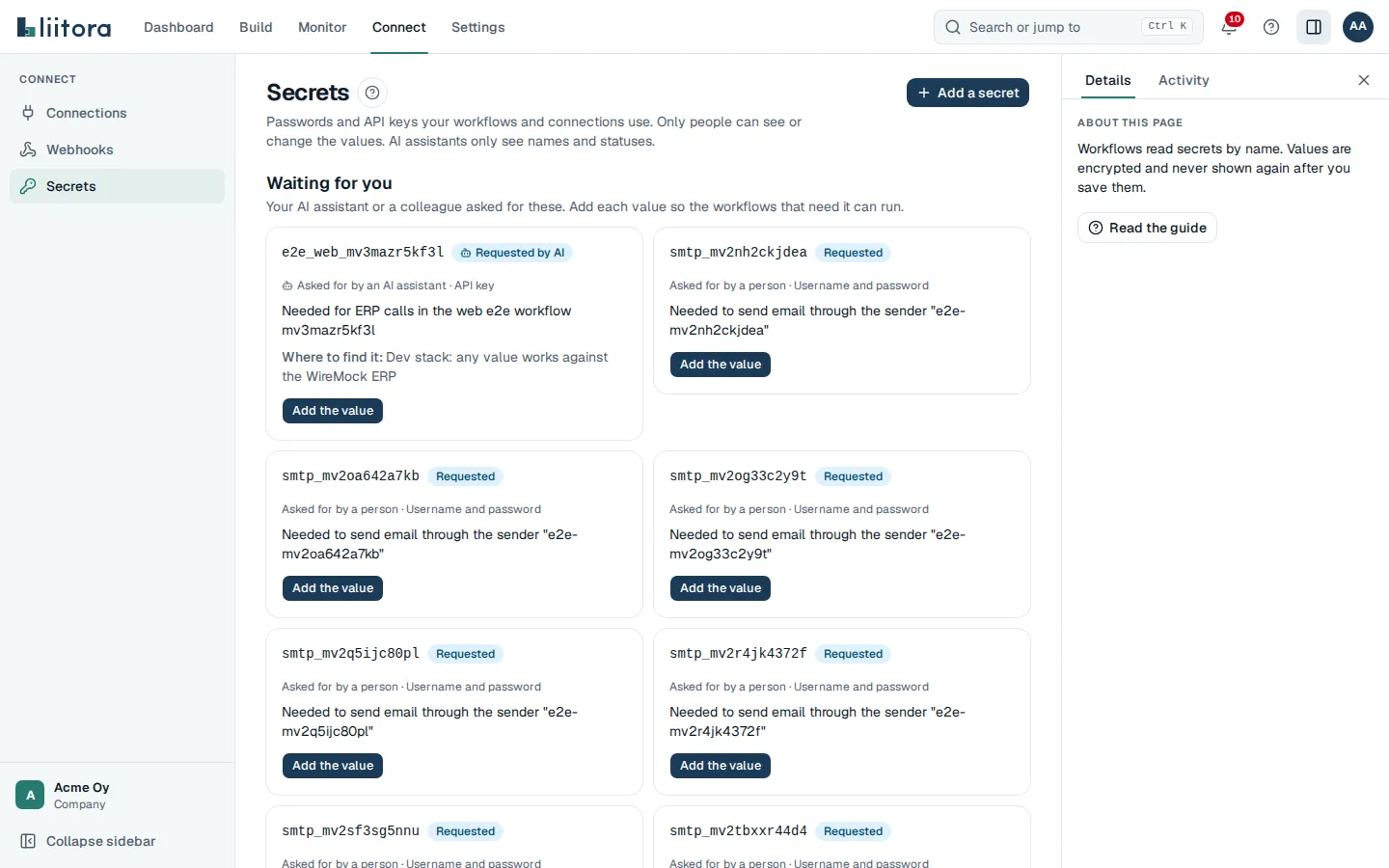
Task: Click the Add a secret button
Action: coord(967,93)
